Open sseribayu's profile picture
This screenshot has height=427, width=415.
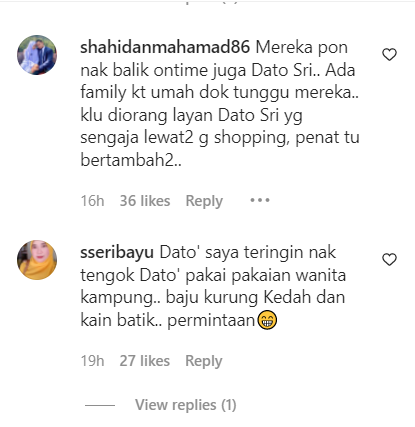(37, 260)
